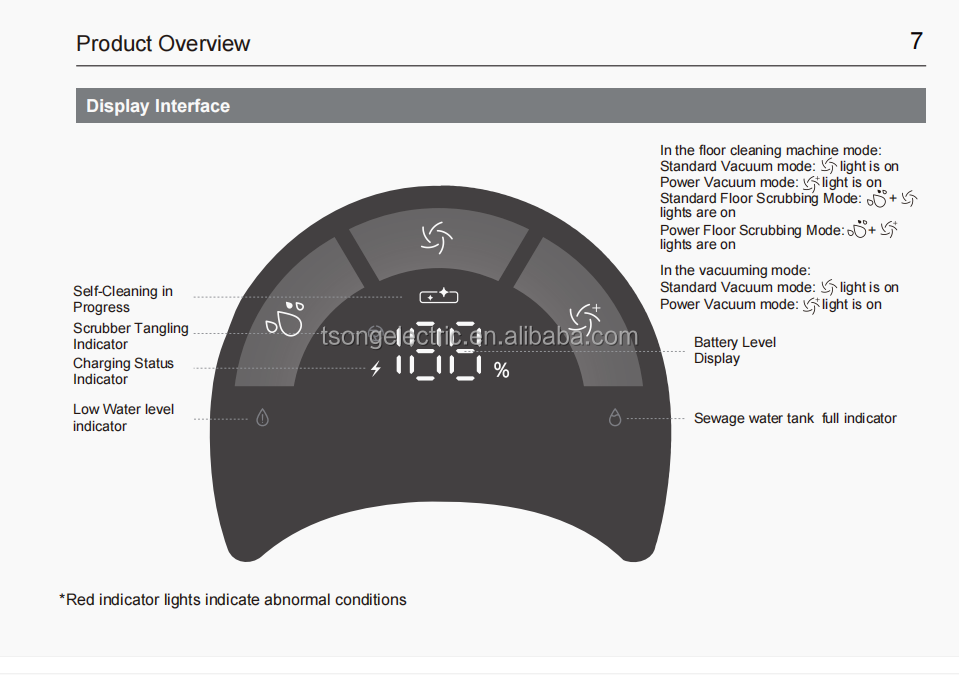Image resolution: width=959 pixels, height=675 pixels.
Task: Click the Display Interface section header bar
Action: (x=500, y=105)
